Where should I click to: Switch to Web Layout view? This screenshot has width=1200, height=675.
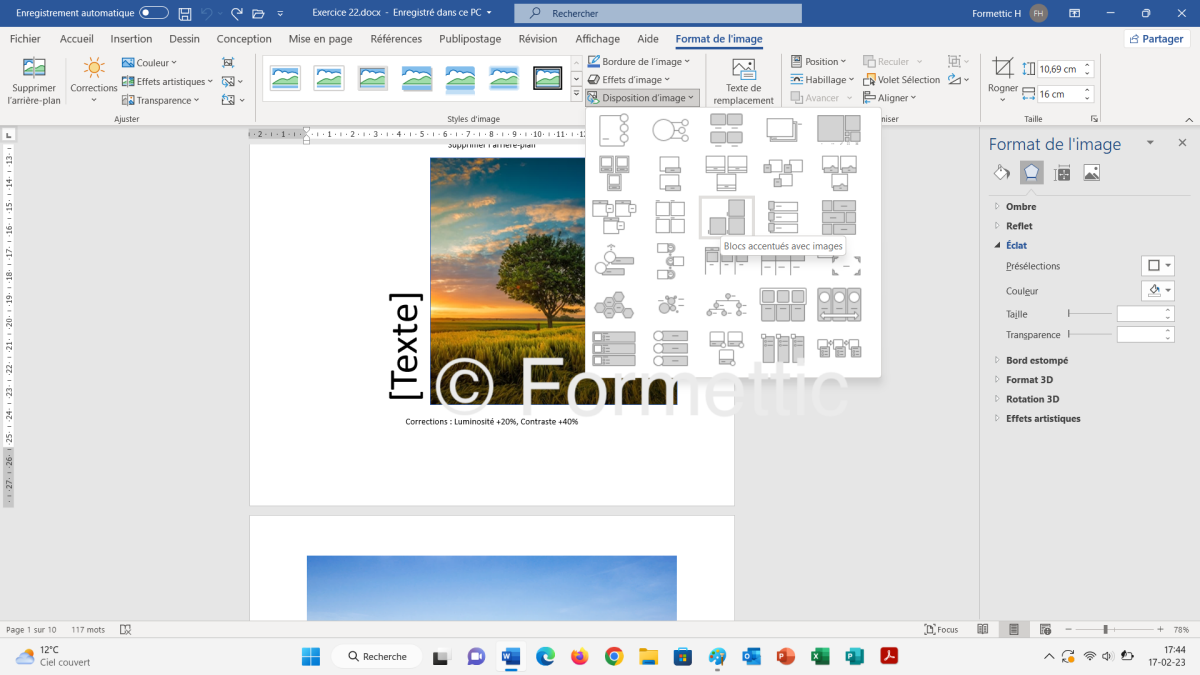(1045, 630)
